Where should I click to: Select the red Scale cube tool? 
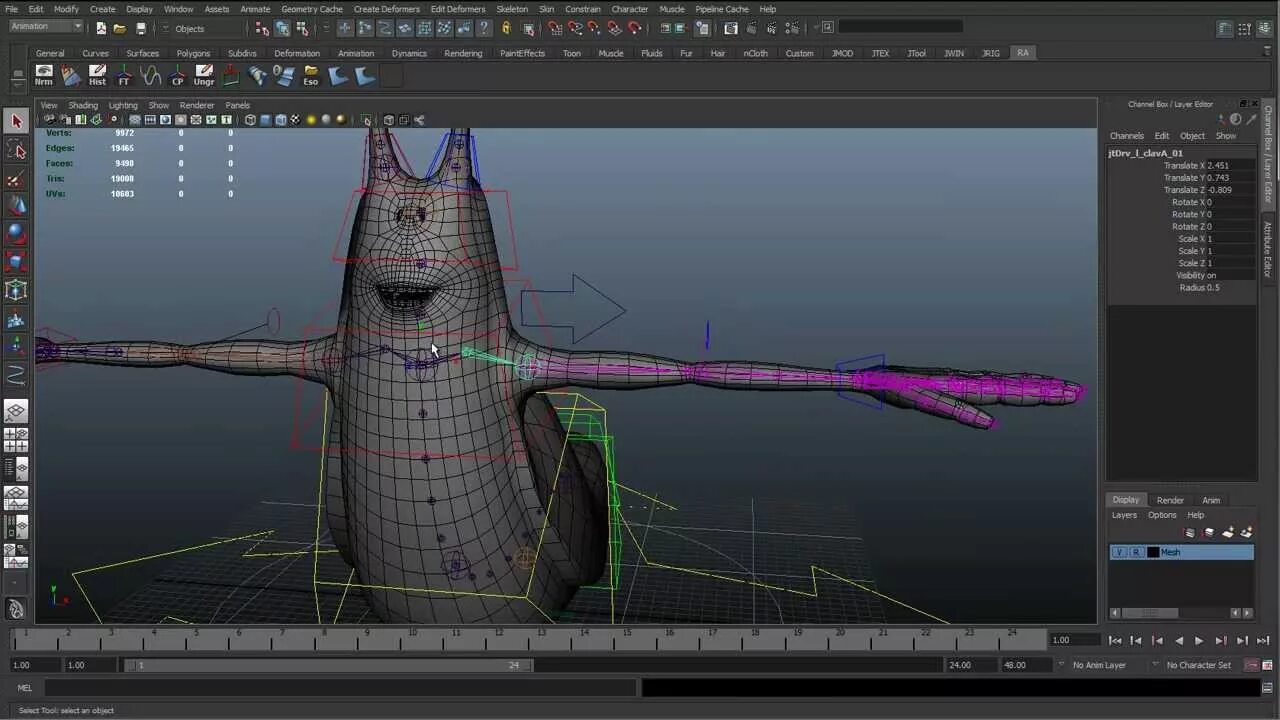[x=16, y=262]
